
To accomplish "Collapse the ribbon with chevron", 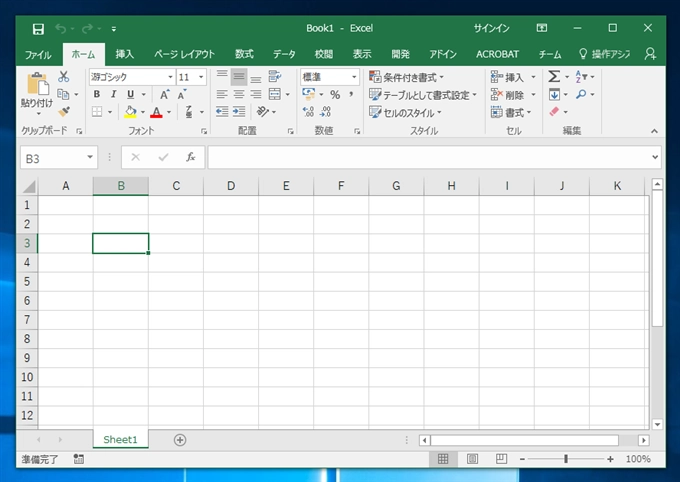I will click(654, 131).
